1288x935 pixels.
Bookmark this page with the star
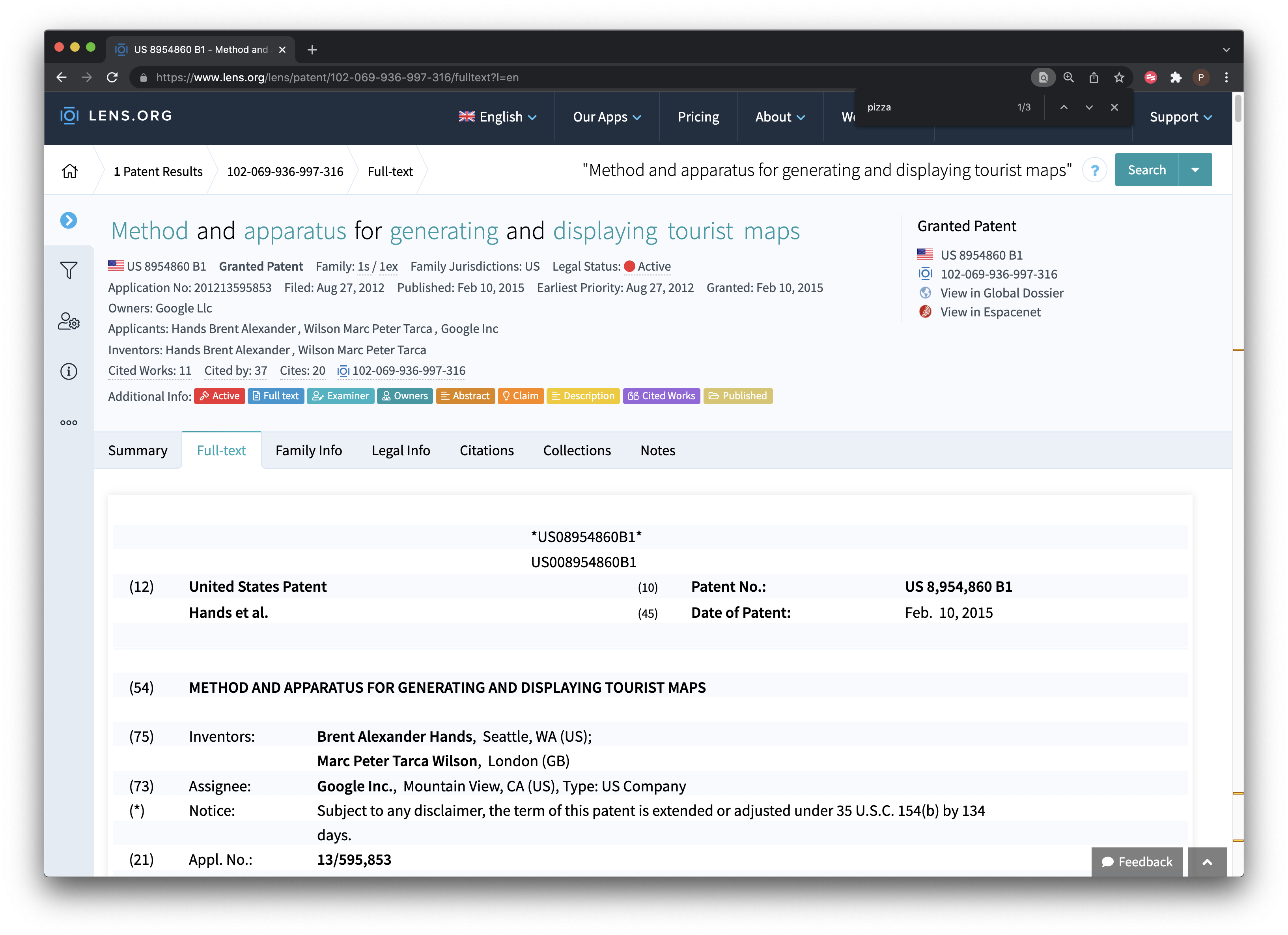pyautogui.click(x=1119, y=77)
